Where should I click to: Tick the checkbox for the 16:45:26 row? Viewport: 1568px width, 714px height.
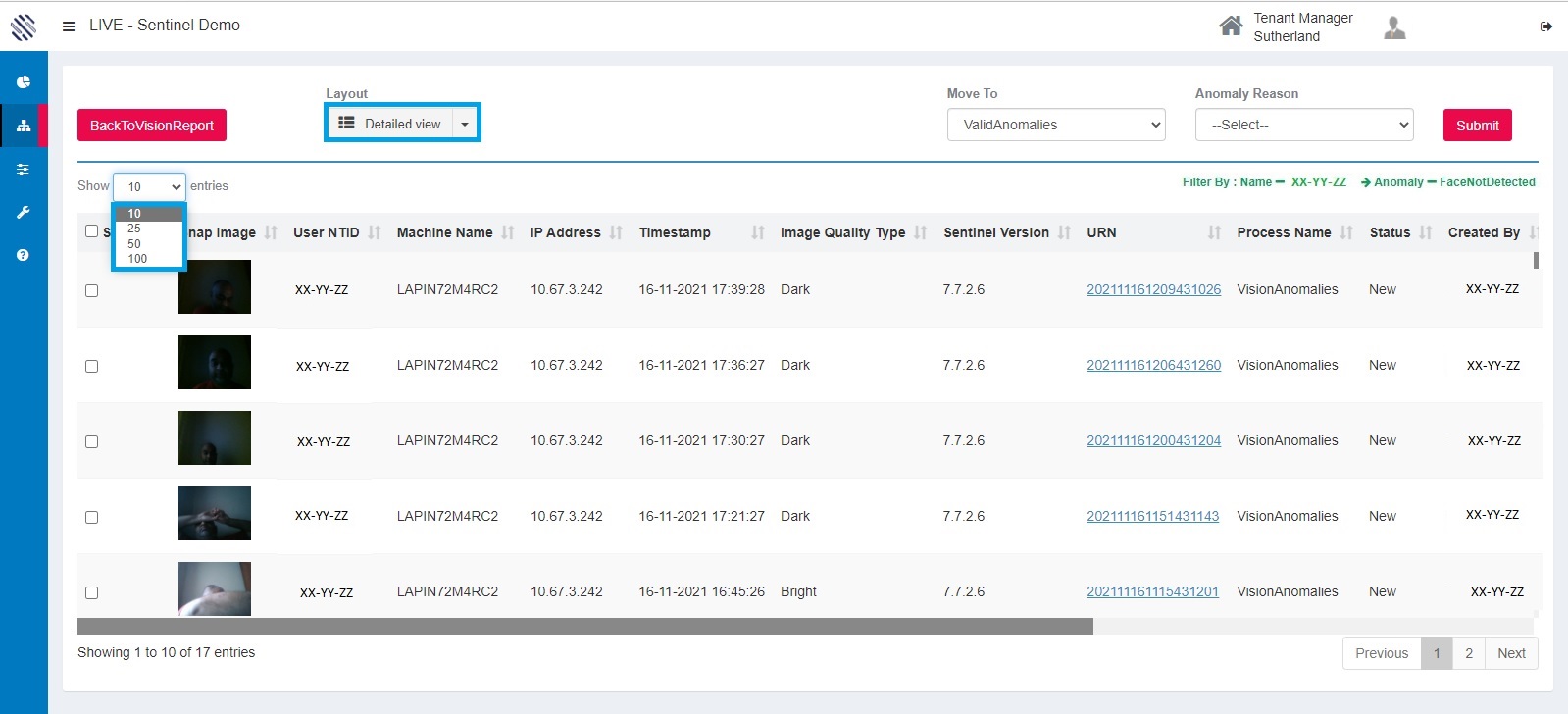click(91, 592)
